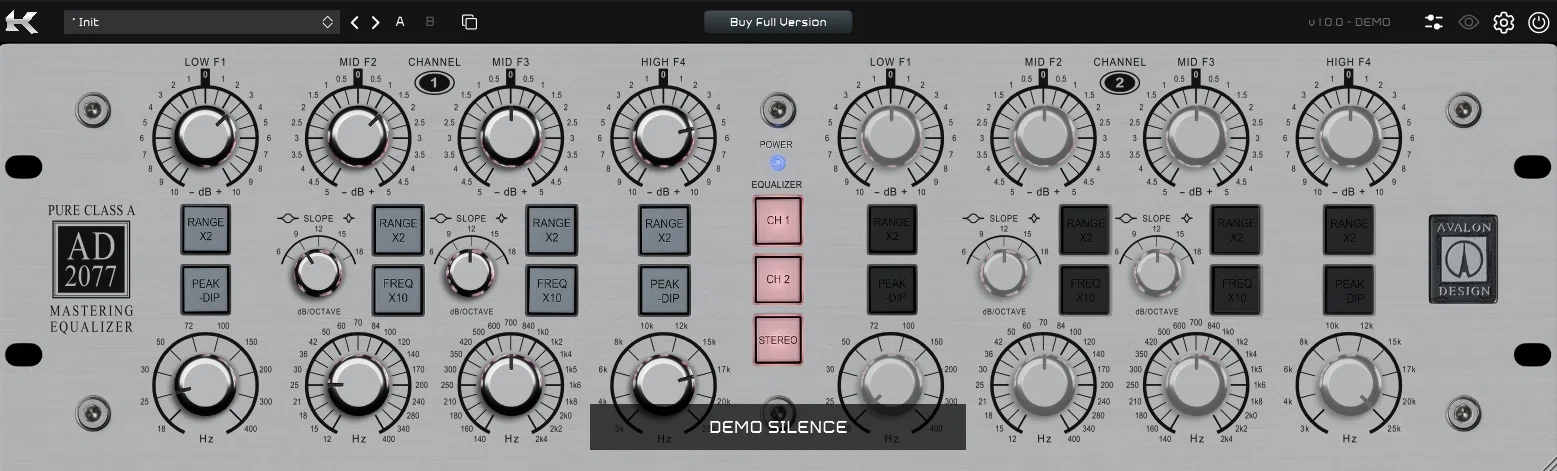The width and height of the screenshot is (1557, 471).
Task: Click the Channel 2 number badge
Action: pos(1120,82)
